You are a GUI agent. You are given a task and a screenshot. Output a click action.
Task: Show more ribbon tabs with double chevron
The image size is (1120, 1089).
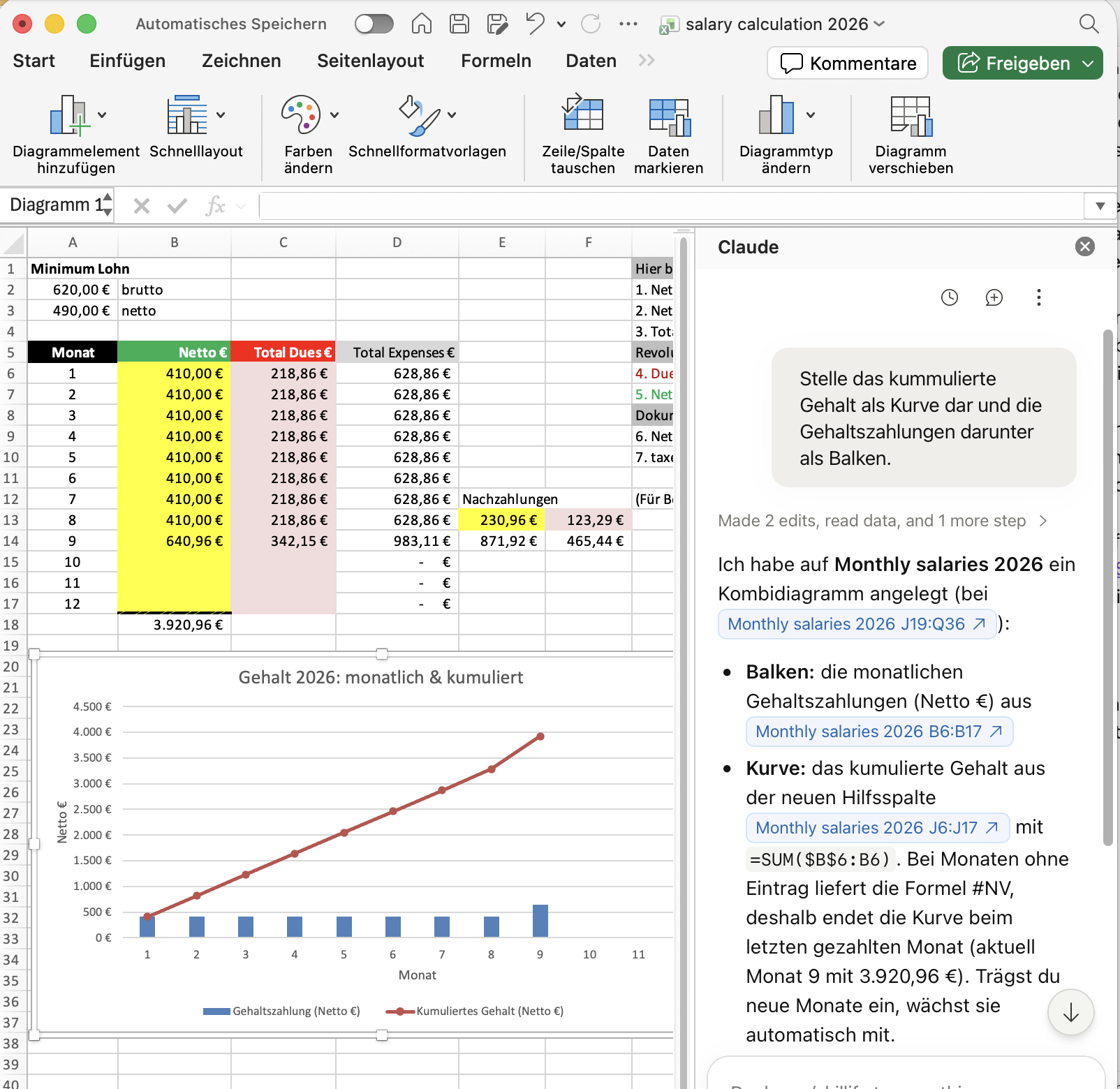click(647, 61)
